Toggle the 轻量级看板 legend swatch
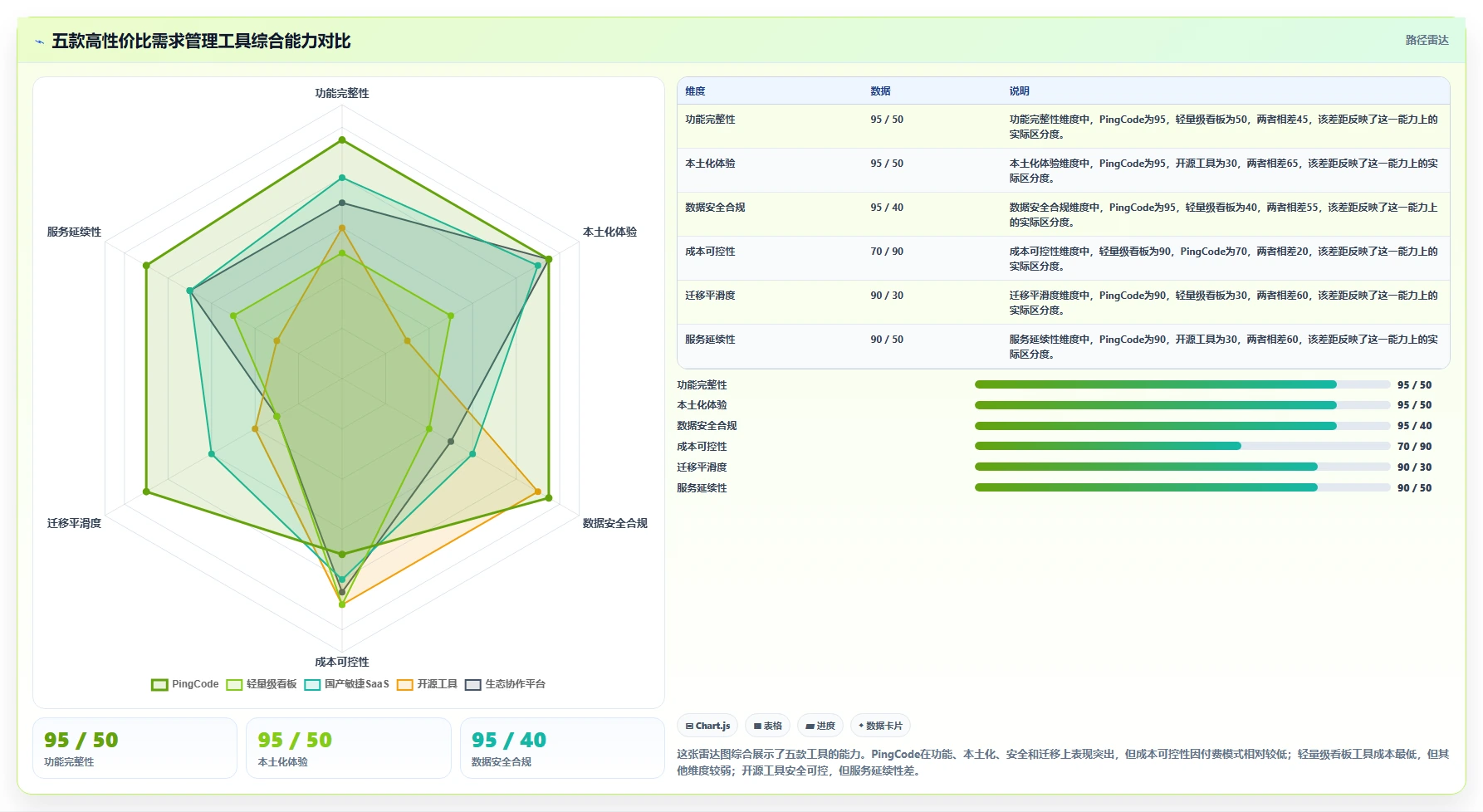This screenshot has width=1483, height=812. pyautogui.click(x=234, y=685)
